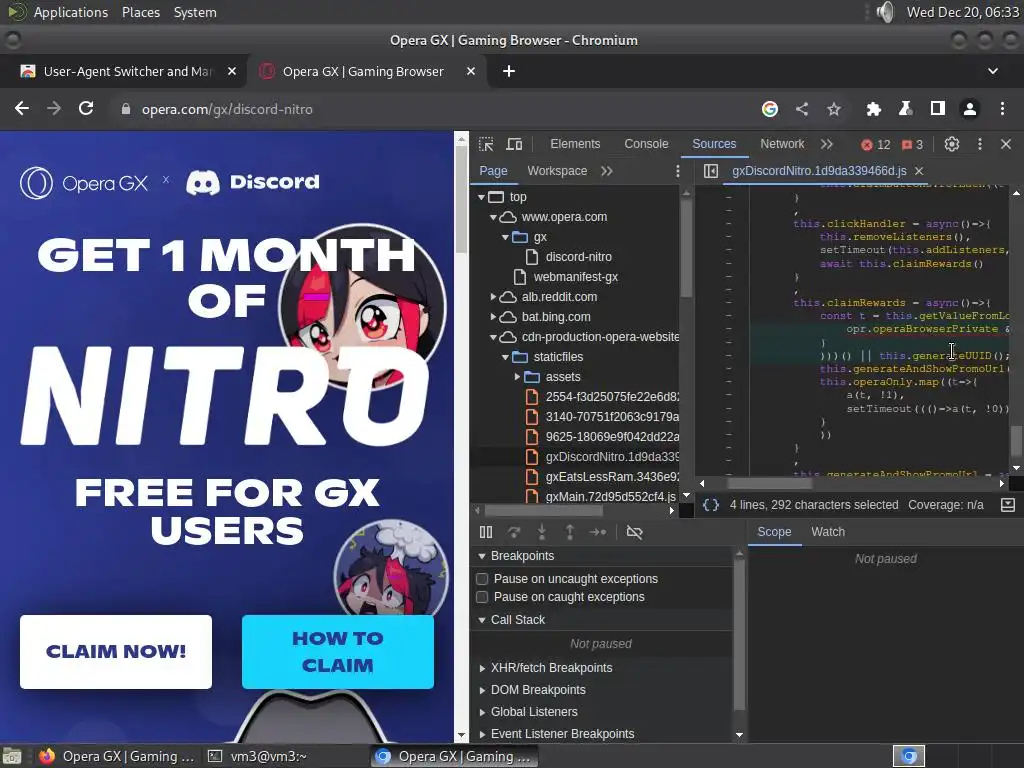Expand bat.bing.com domain node
Image resolution: width=1024 pixels, height=768 pixels.
coord(493,317)
